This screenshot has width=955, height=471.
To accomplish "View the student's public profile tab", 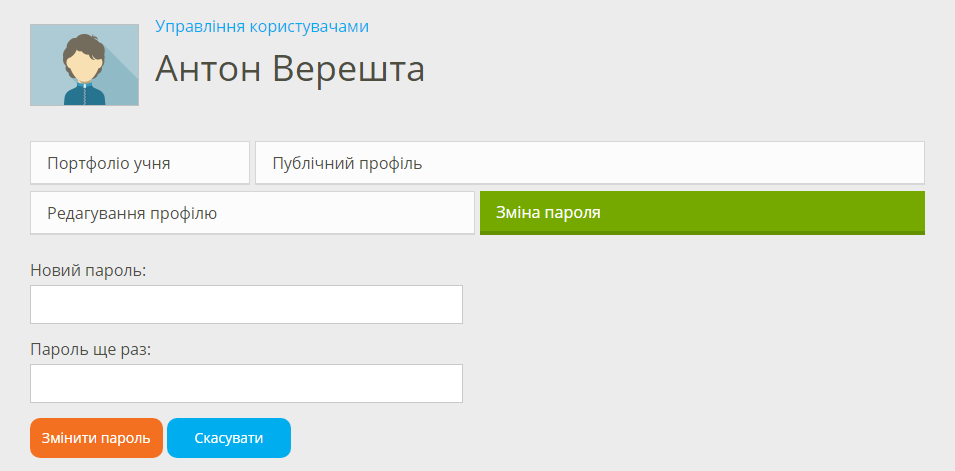I will coord(590,163).
